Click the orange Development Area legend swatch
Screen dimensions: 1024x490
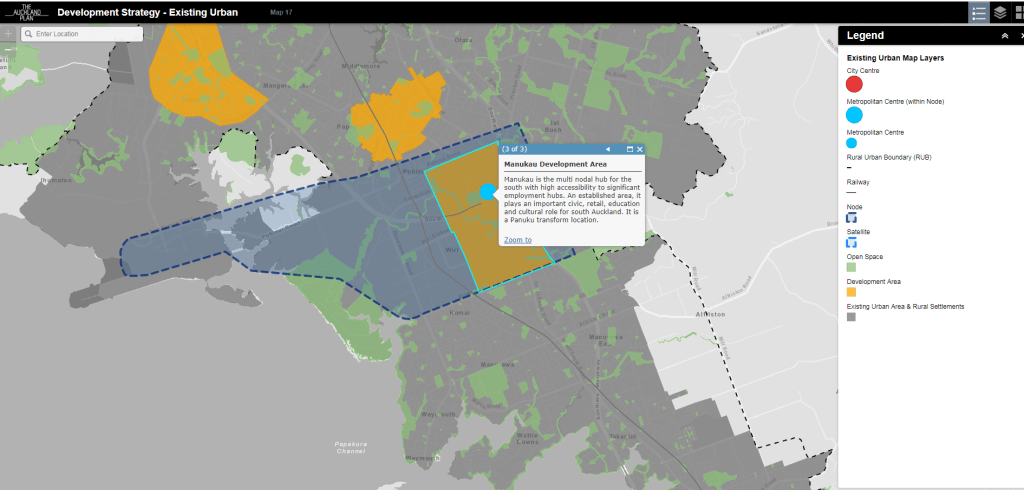[851, 293]
